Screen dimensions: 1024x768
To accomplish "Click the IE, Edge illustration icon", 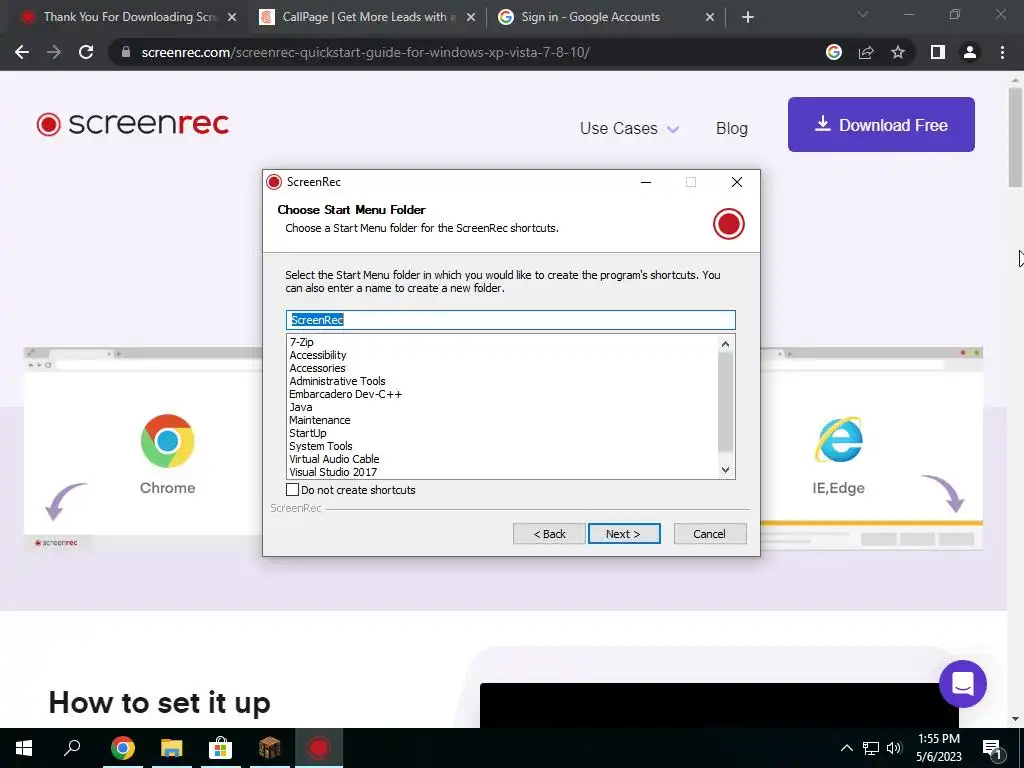I will click(839, 440).
